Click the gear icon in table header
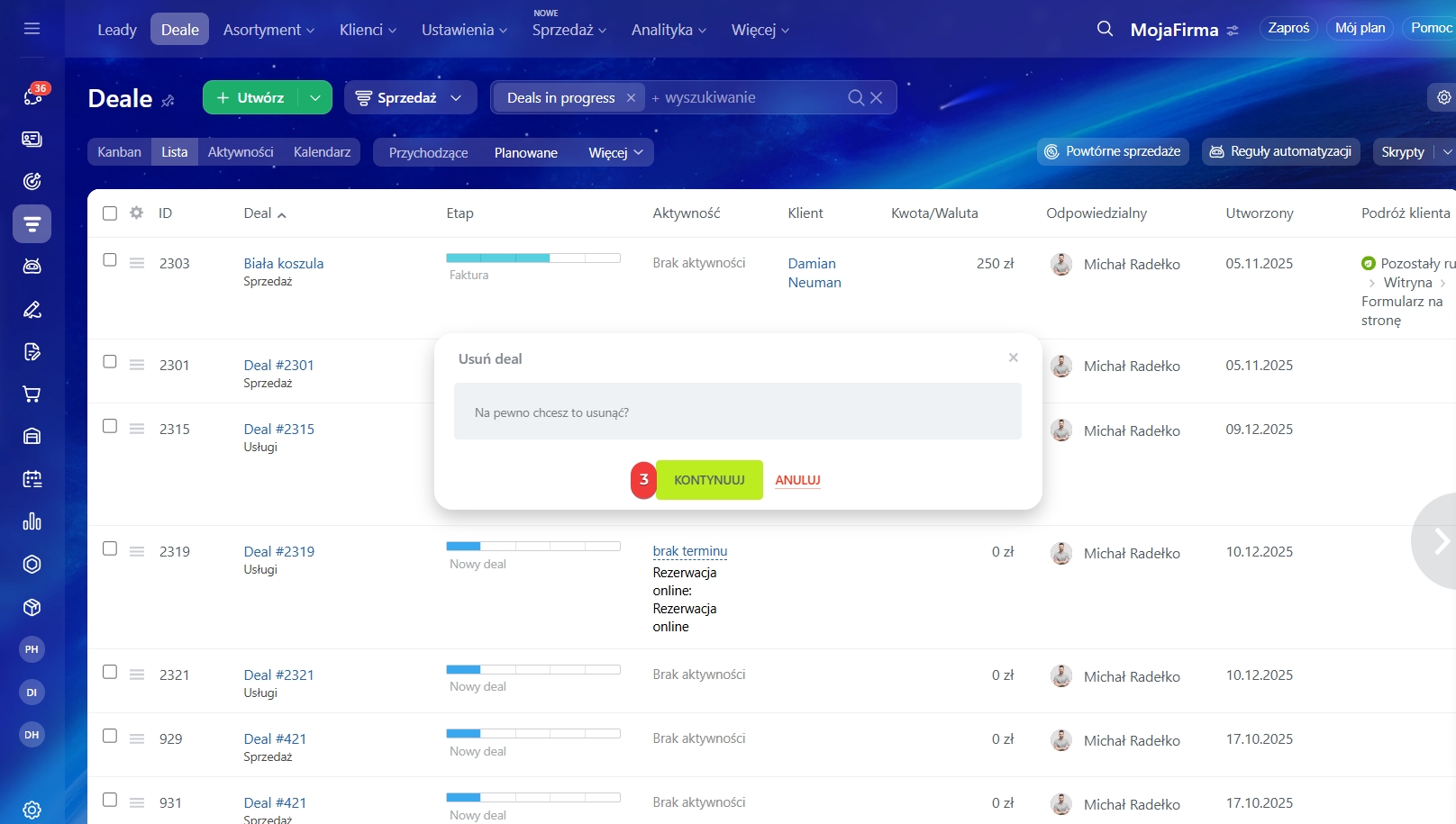 (x=137, y=213)
